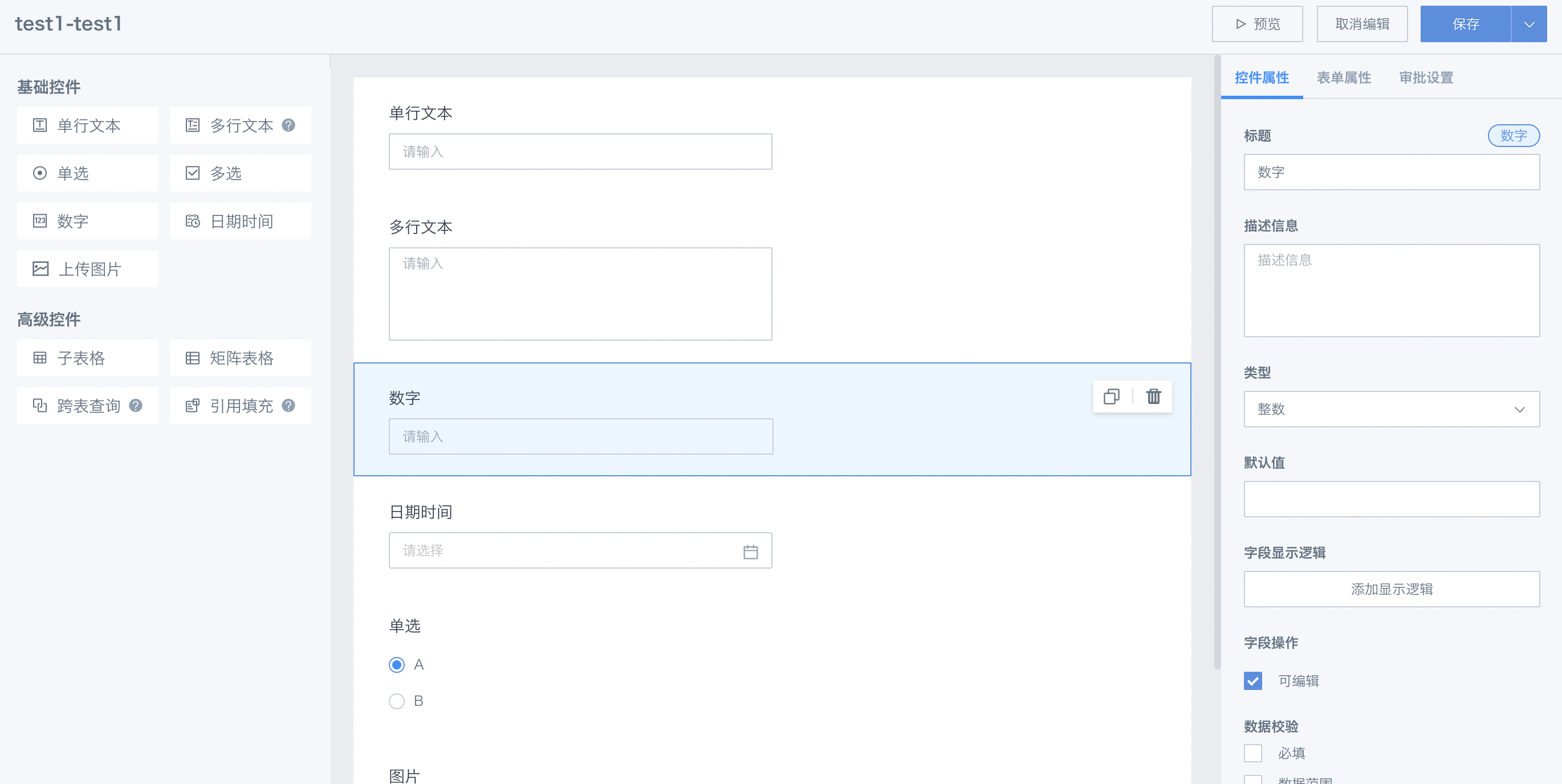This screenshot has height=784, width=1562.
Task: Delete the selected 数字 field with trash icon
Action: [1153, 396]
